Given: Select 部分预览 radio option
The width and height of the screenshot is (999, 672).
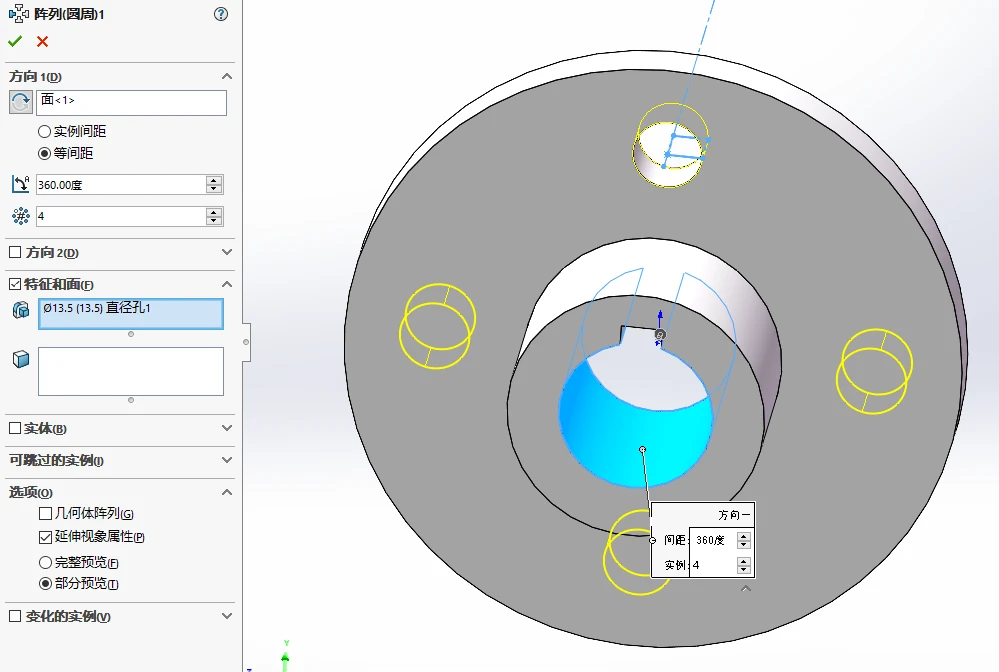Looking at the screenshot, I should (x=45, y=583).
